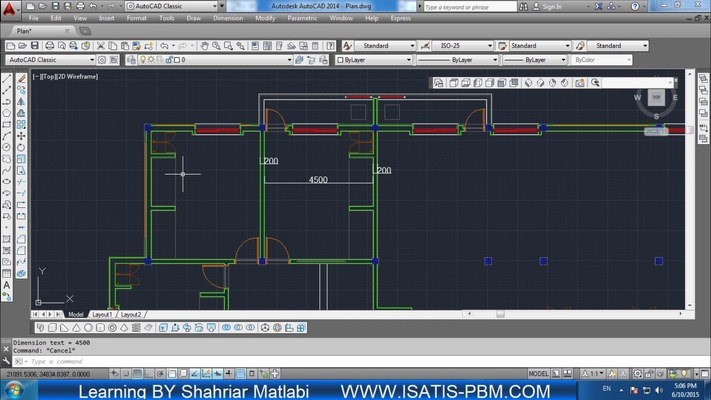Select the Multiline Text A tool

(7, 285)
